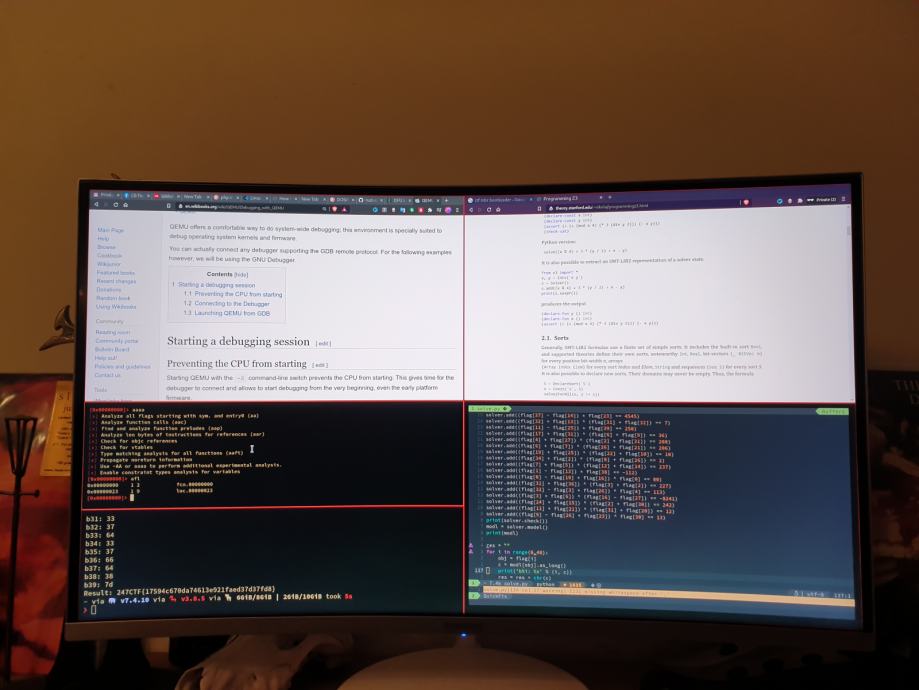This screenshot has width=919, height=690.
Task: Click the 'buffers' label in editor tabline
Action: pos(832,412)
